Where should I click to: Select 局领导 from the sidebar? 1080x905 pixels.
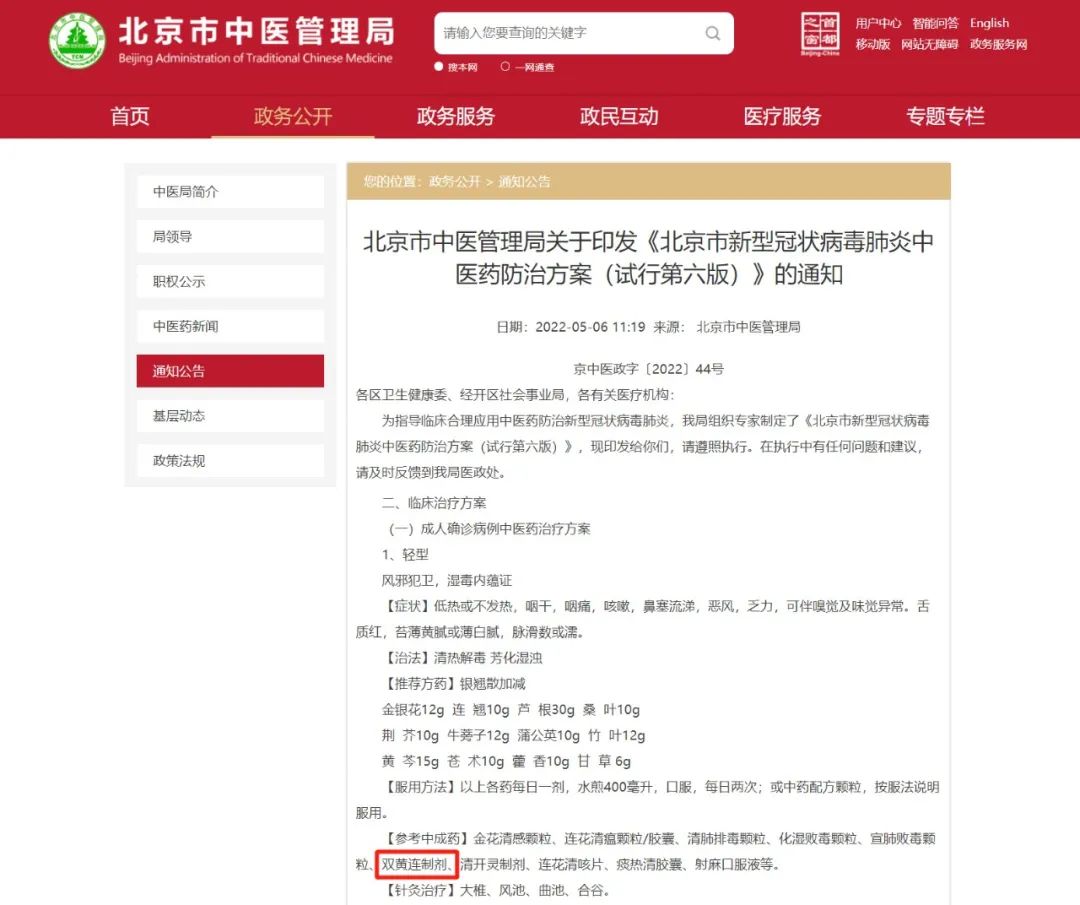coord(230,236)
